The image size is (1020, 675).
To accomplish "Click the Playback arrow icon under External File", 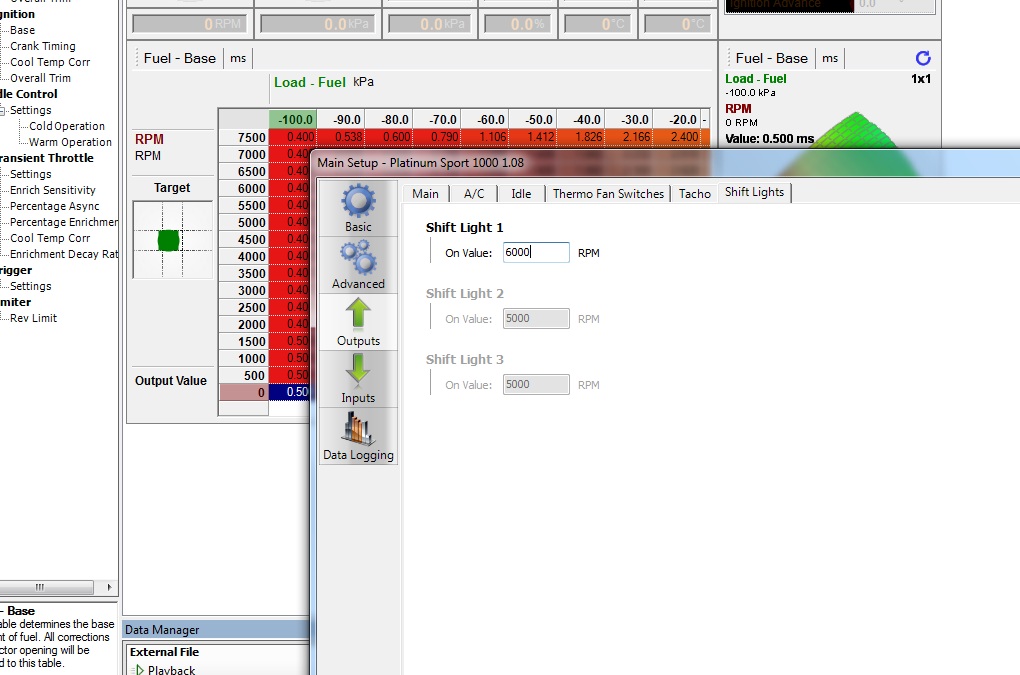I will click(139, 670).
